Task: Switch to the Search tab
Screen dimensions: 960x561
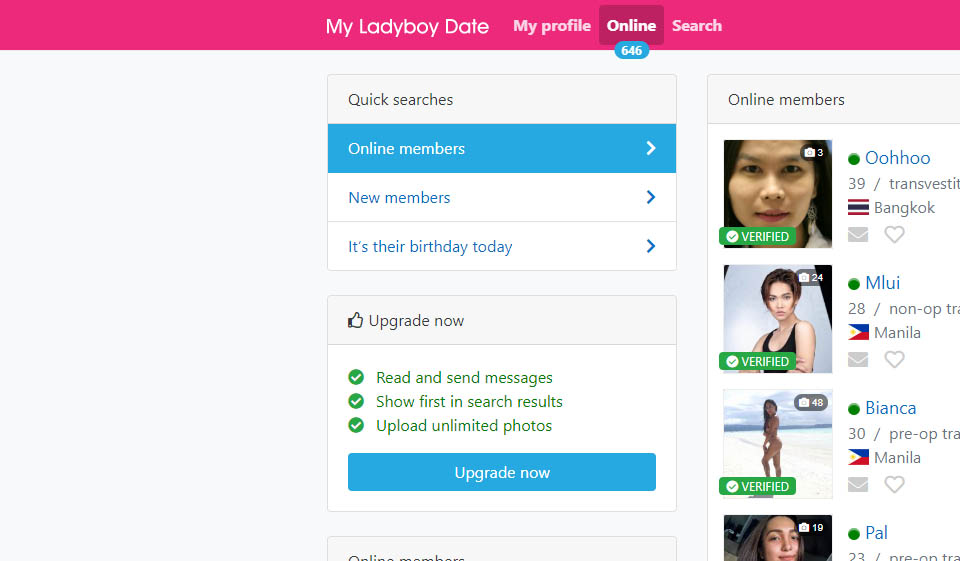Action: point(697,26)
